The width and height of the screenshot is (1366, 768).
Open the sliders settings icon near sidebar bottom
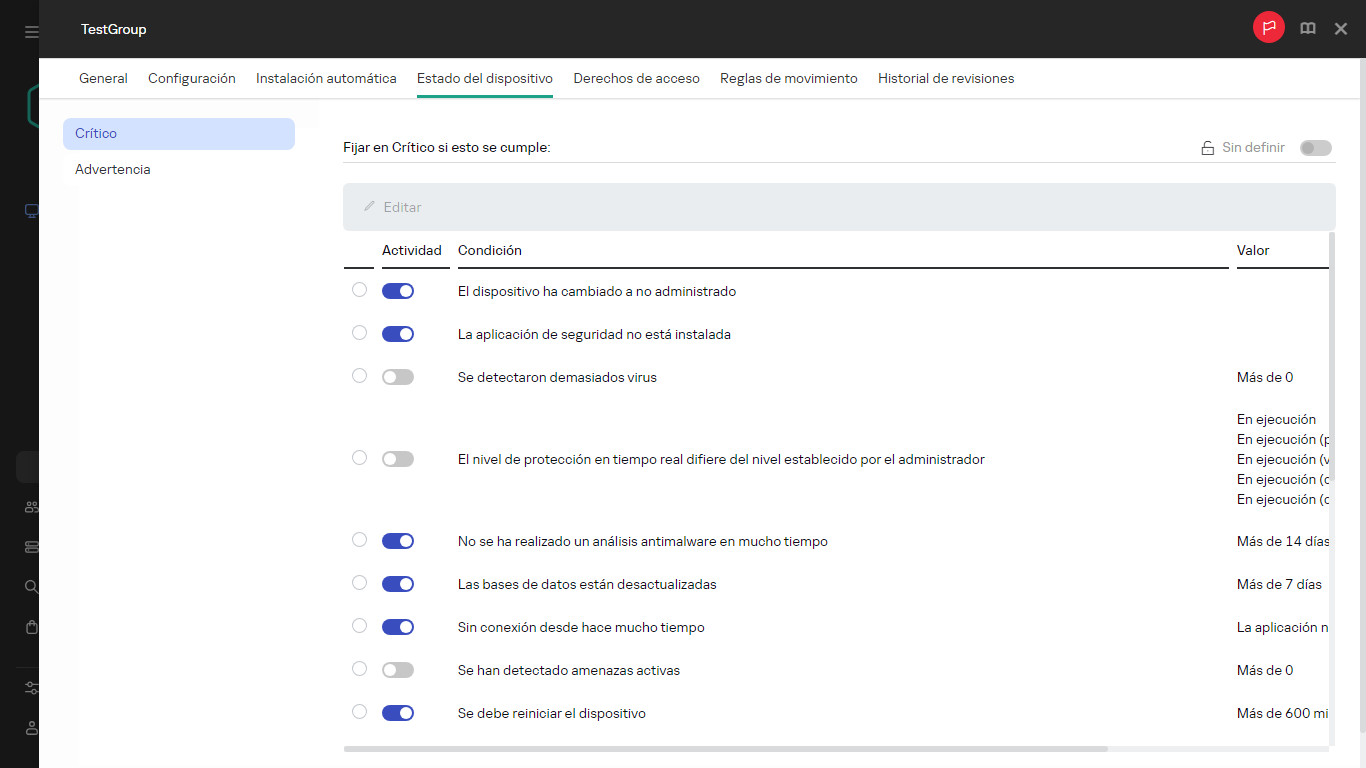[x=30, y=688]
